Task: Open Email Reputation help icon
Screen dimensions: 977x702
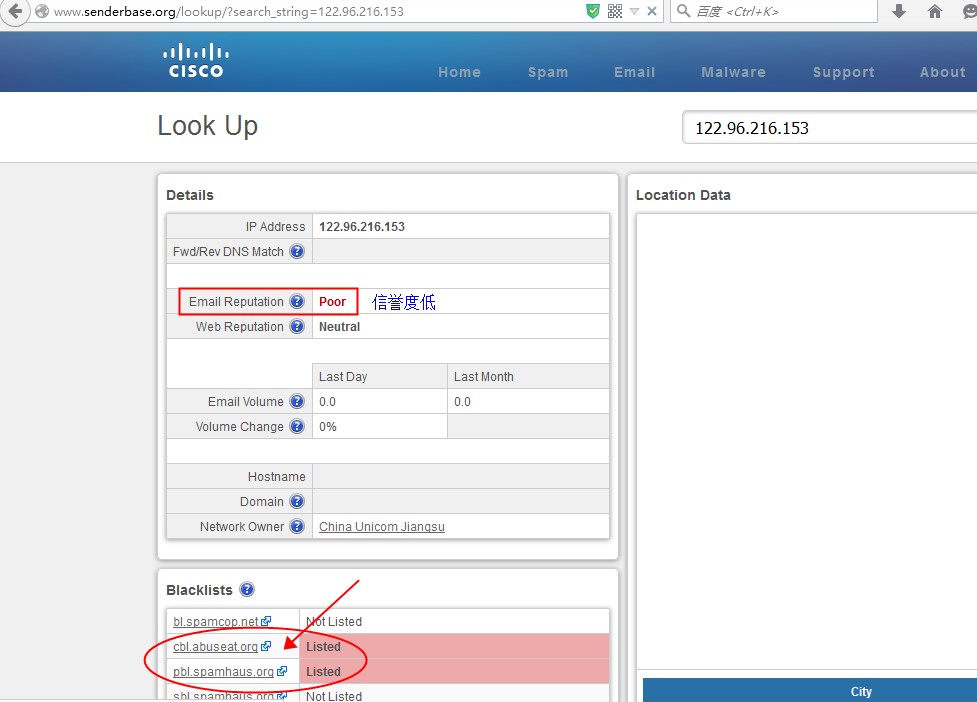Action: [x=297, y=302]
